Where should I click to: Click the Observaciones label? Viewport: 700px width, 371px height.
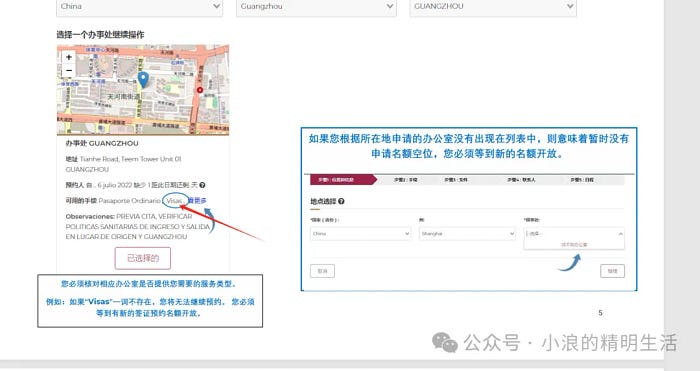pyautogui.click(x=90, y=217)
